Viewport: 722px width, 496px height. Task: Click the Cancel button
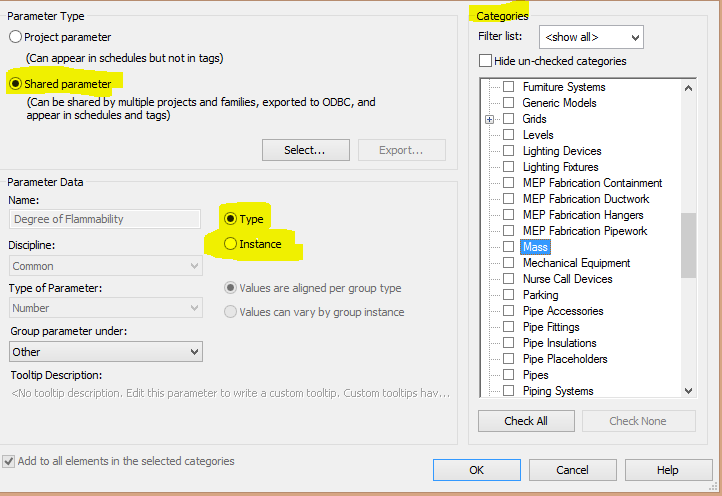coord(572,470)
